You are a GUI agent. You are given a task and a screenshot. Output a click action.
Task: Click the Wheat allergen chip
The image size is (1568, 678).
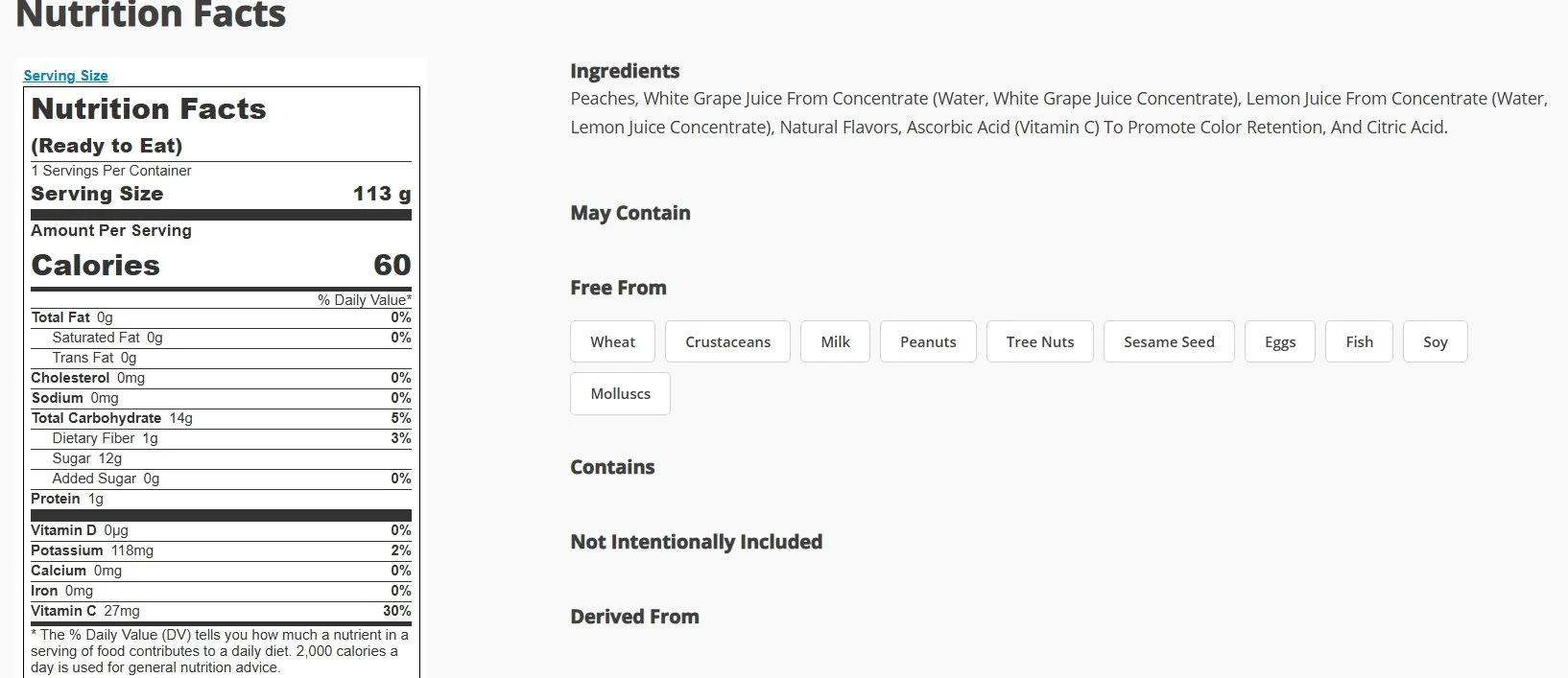point(612,341)
